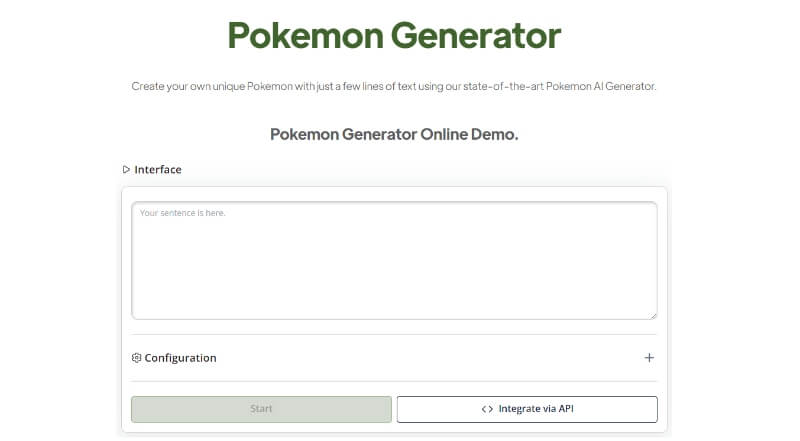Screen dimensions: 800x441
Task: Expand Configuration with the plus icon
Action: [649, 358]
